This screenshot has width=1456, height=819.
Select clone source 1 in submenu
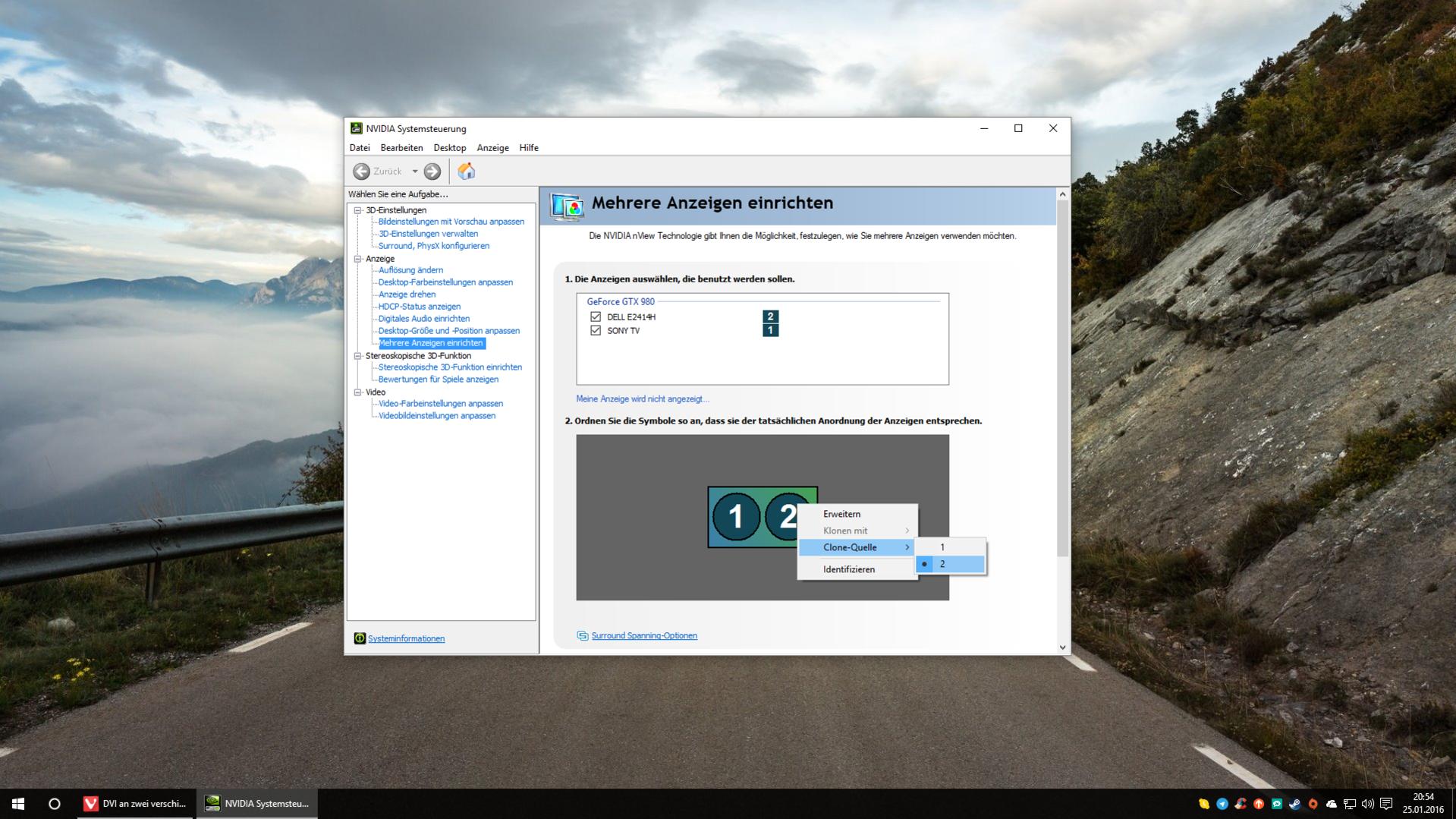click(950, 547)
